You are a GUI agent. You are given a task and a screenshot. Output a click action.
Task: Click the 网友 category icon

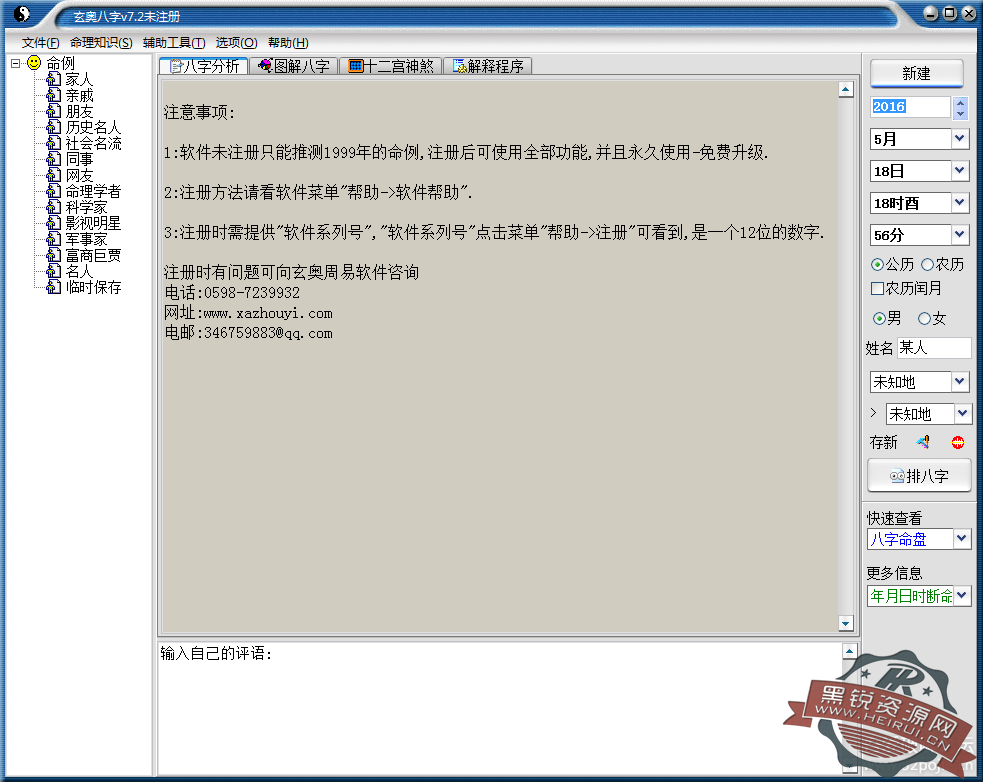54,175
